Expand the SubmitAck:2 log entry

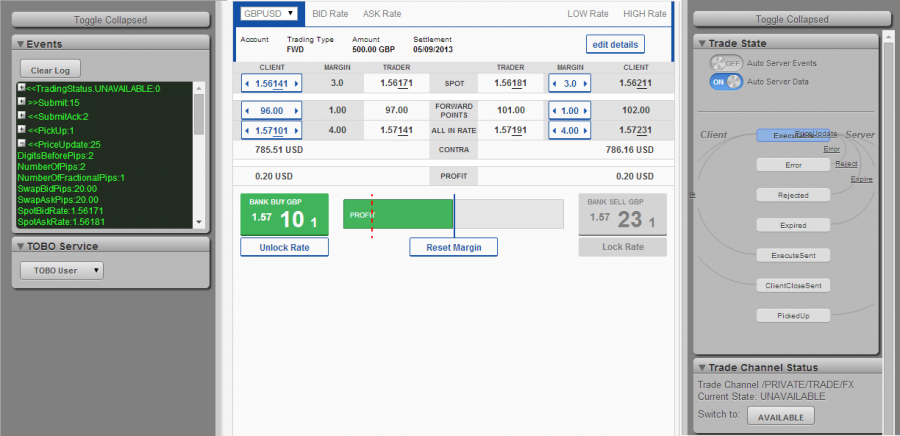click(21, 115)
